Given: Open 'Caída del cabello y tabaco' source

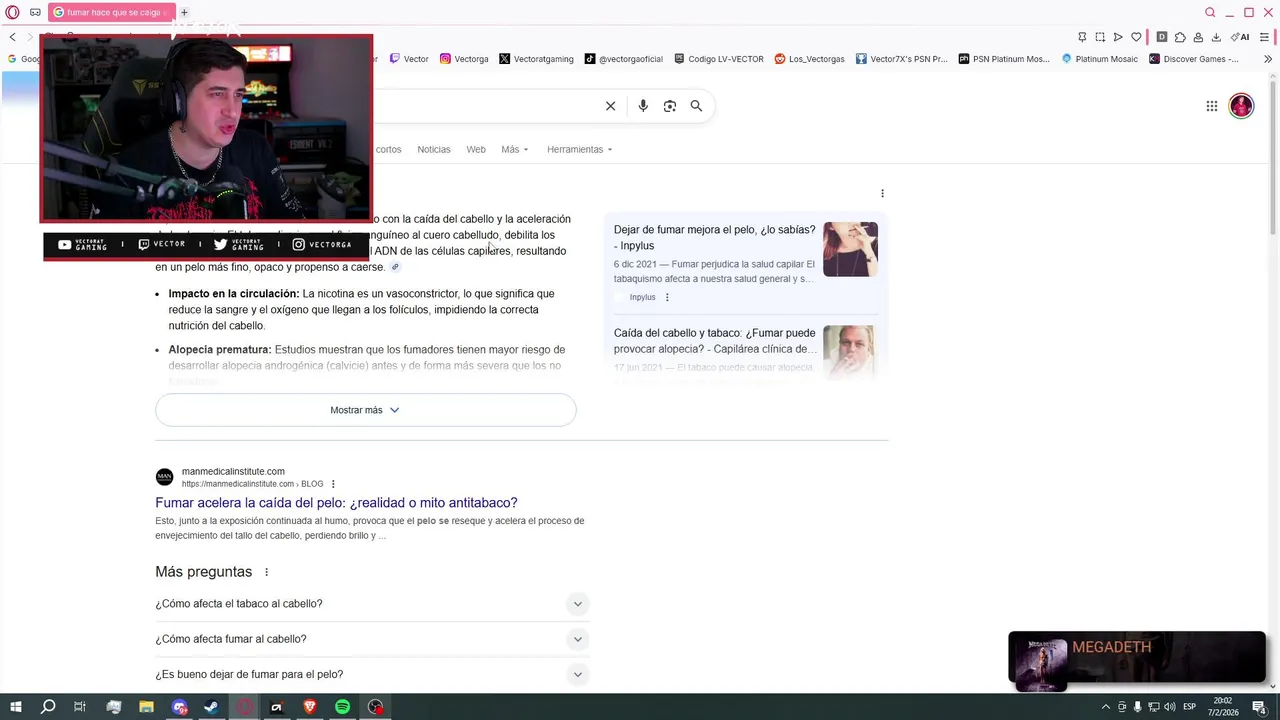Looking at the screenshot, I should (x=714, y=341).
